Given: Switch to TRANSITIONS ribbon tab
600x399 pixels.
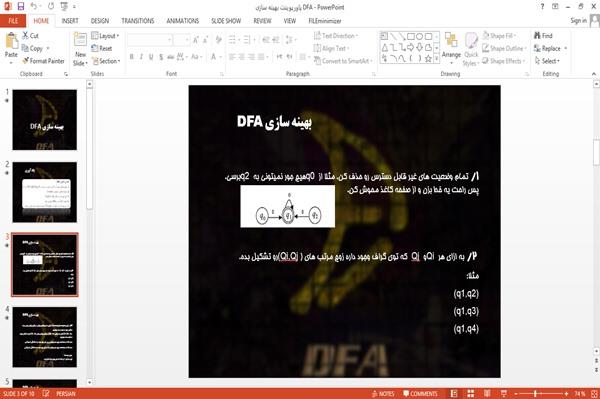Looking at the screenshot, I should [x=138, y=21].
